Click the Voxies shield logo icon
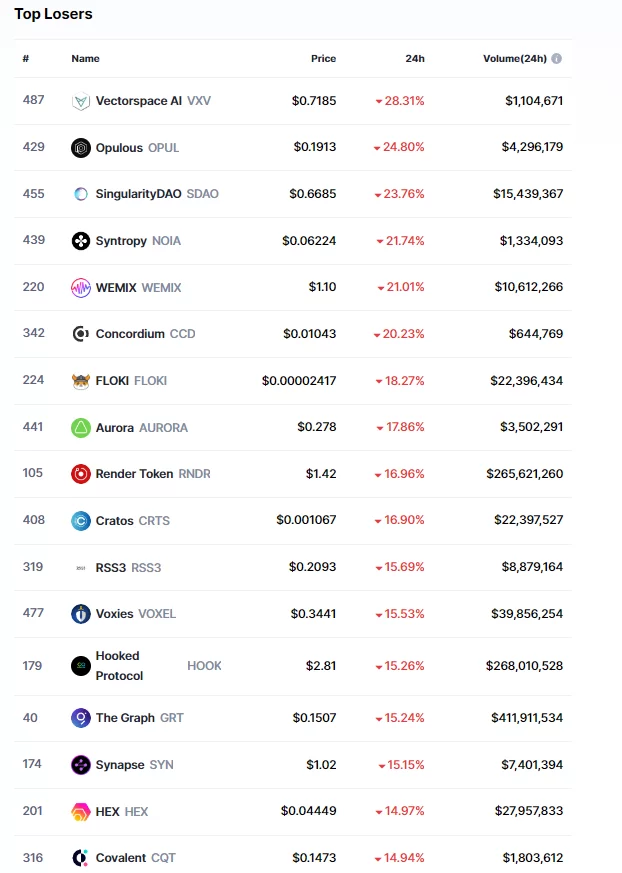The height and width of the screenshot is (873, 622). pos(81,614)
